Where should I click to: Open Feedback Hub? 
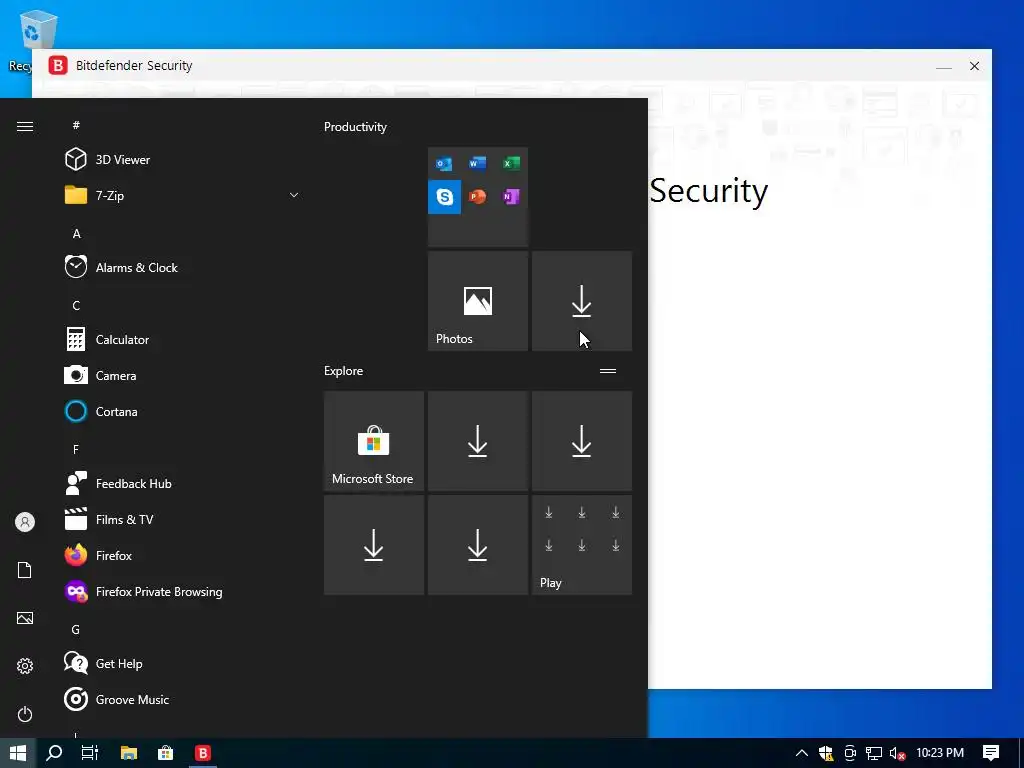(180, 484)
